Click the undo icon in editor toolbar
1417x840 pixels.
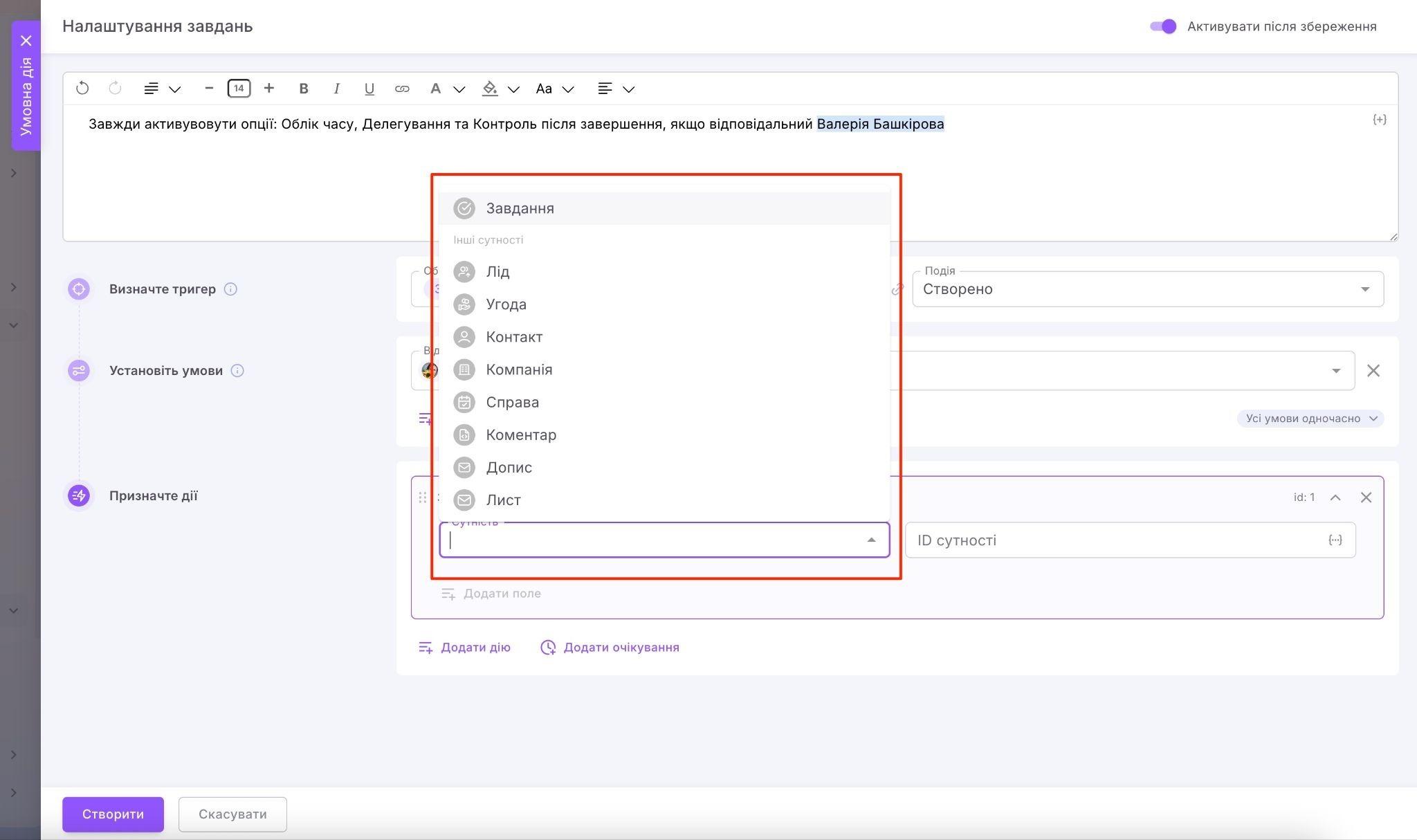[82, 89]
